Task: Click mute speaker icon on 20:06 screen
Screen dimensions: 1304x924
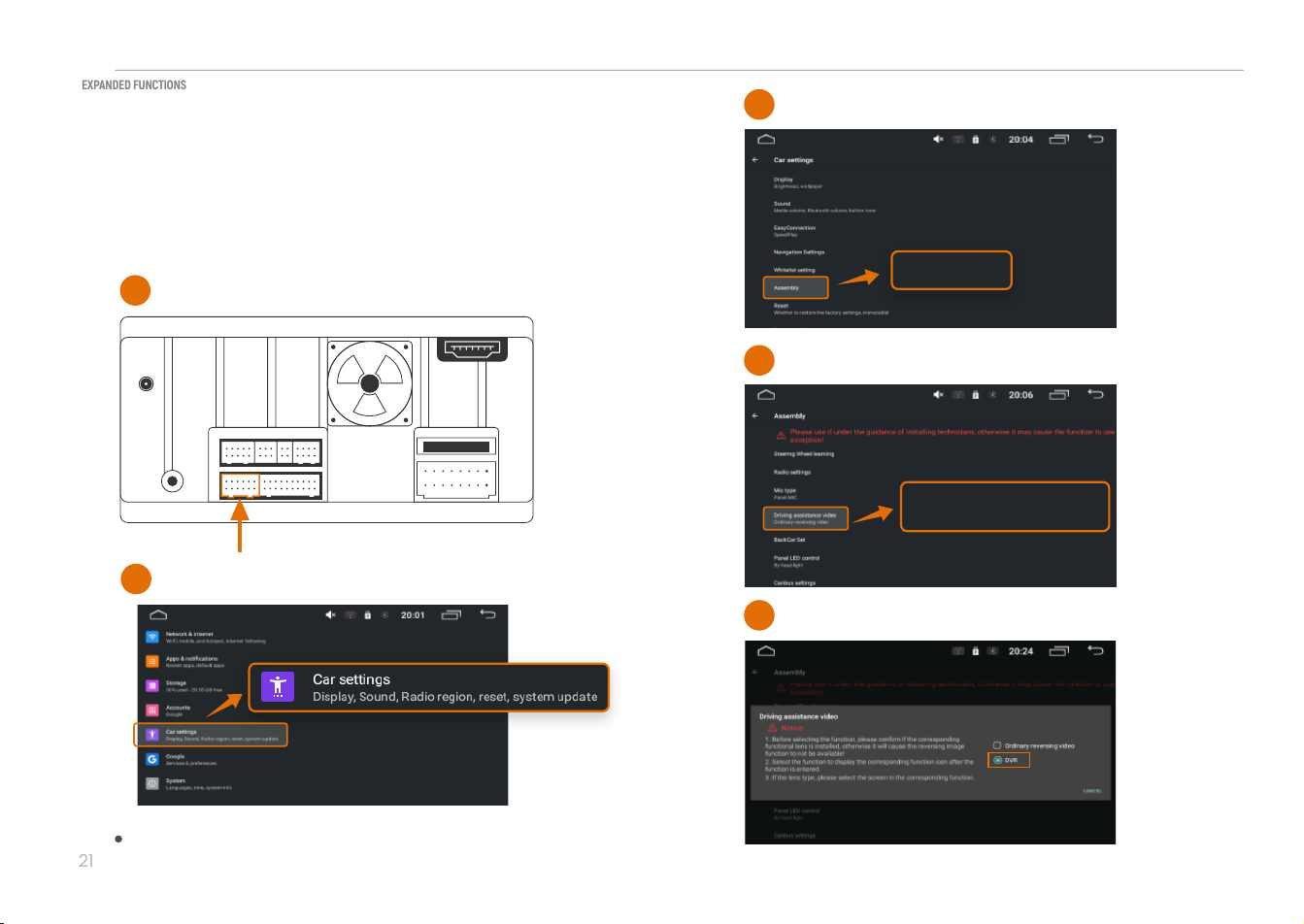Action: 938,395
